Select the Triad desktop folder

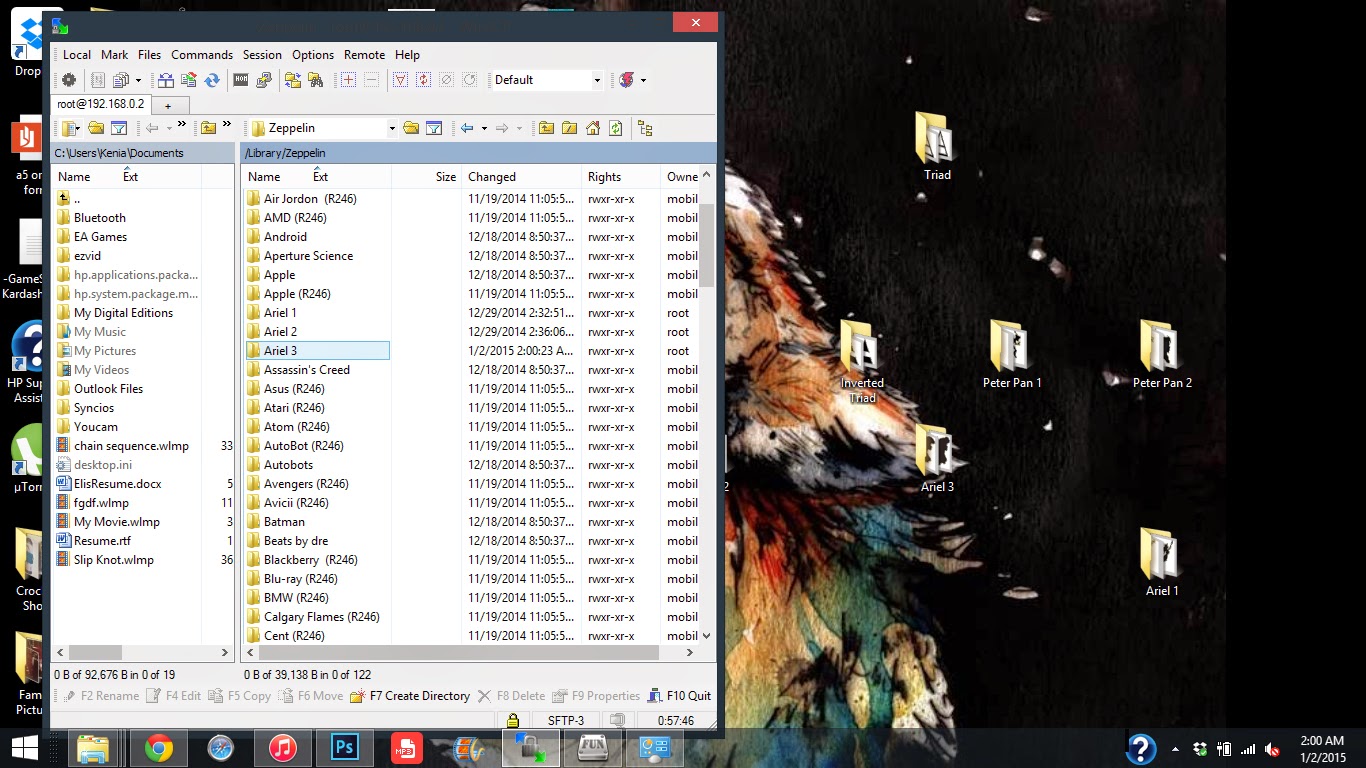click(x=937, y=147)
